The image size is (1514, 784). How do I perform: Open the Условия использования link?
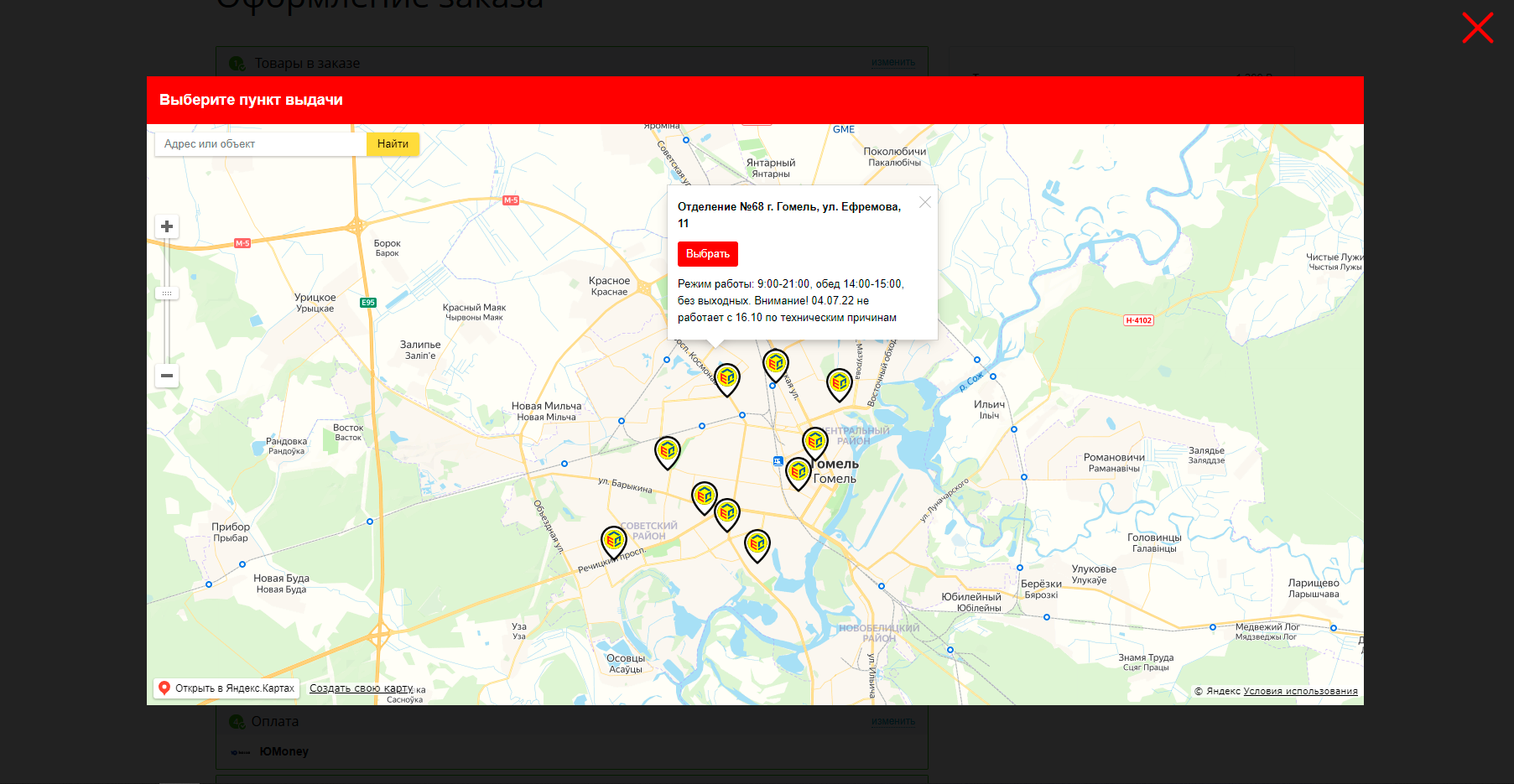[1300, 691]
